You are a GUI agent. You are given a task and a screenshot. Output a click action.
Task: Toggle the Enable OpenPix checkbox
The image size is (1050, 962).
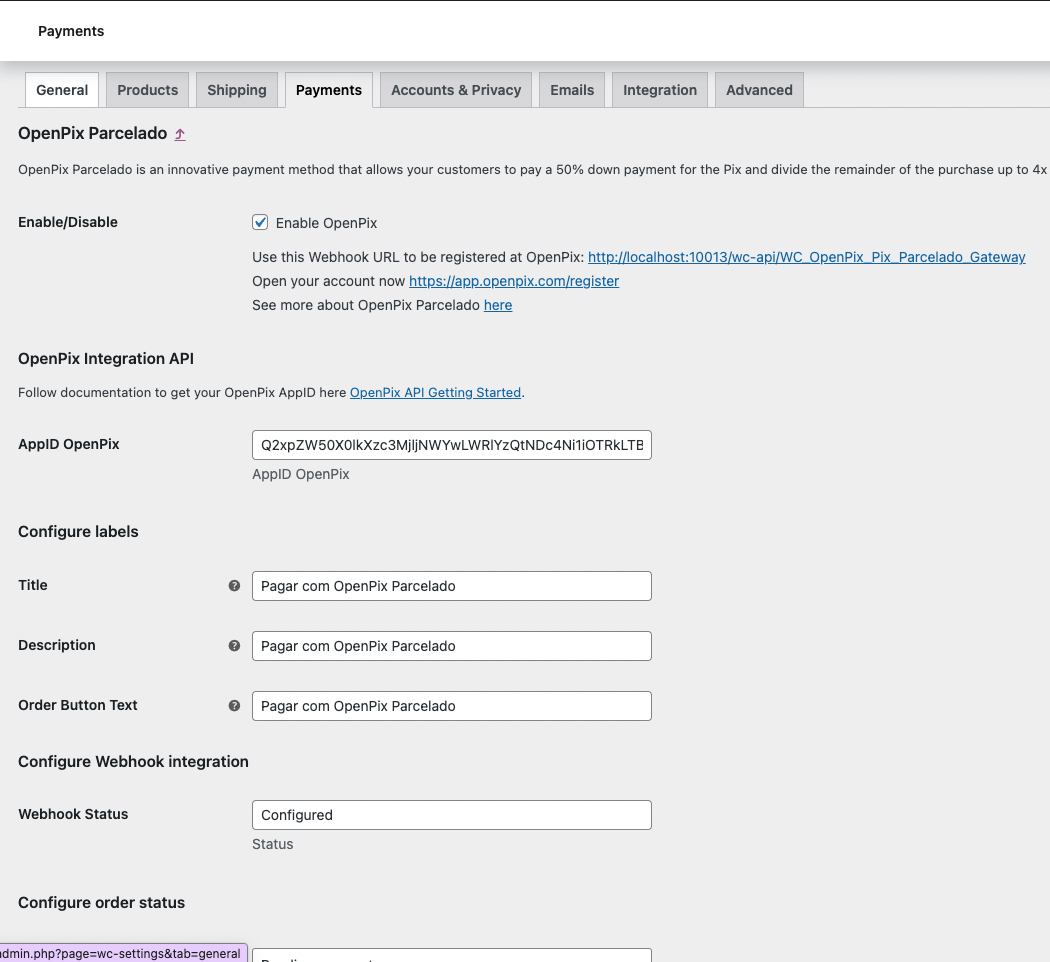tap(261, 223)
